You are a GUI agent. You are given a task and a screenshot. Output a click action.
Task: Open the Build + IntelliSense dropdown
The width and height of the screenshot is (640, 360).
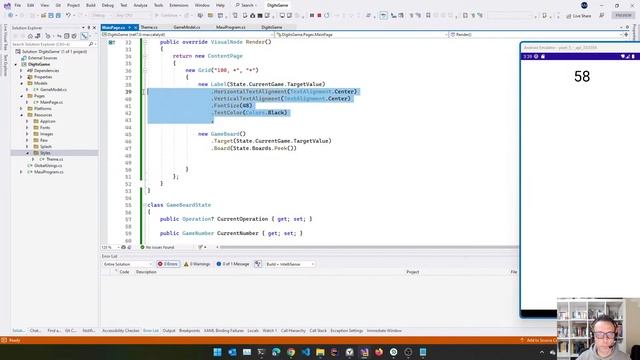pos(290,264)
